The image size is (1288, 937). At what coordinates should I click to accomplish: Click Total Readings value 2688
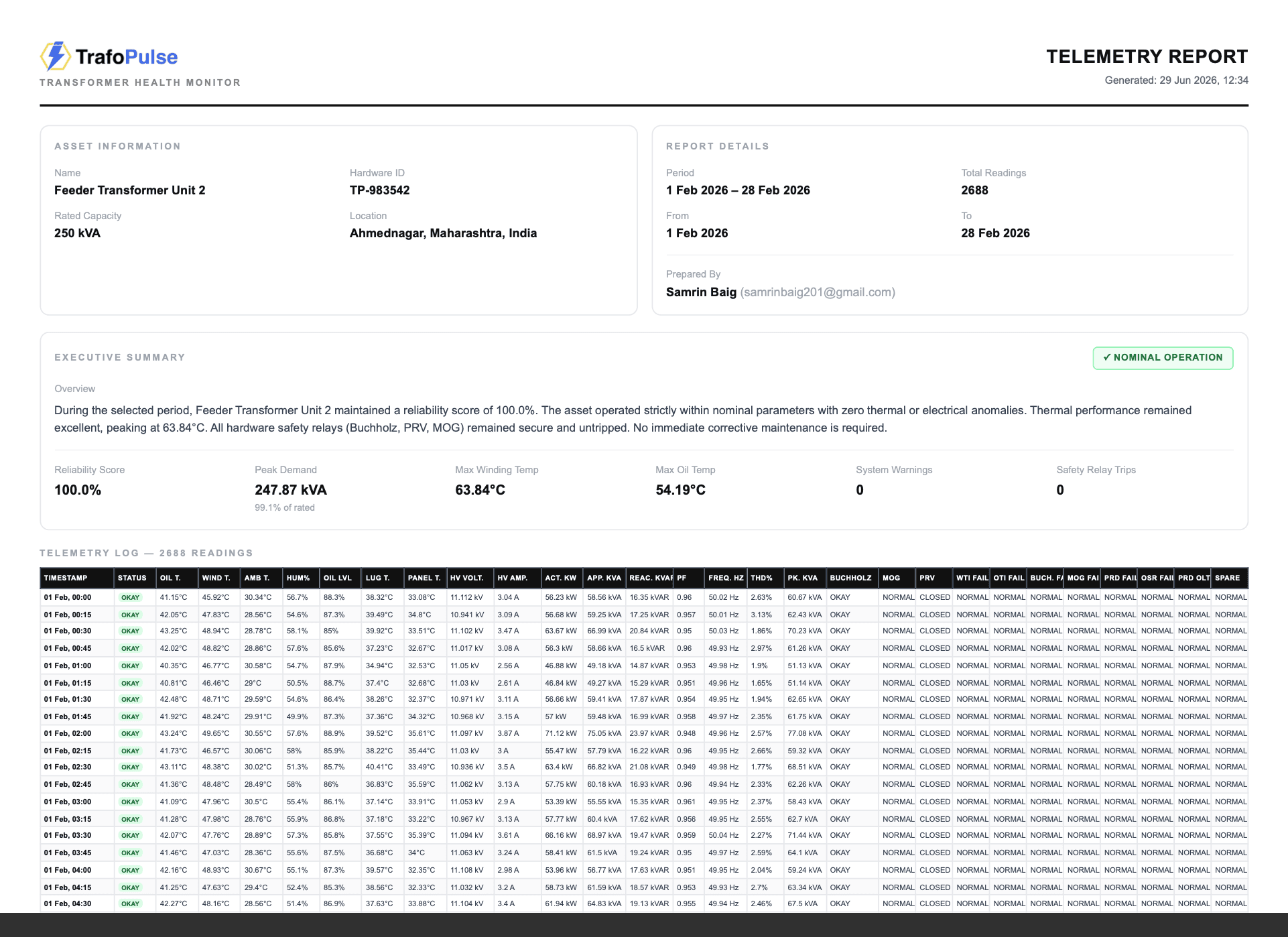pyautogui.click(x=975, y=190)
